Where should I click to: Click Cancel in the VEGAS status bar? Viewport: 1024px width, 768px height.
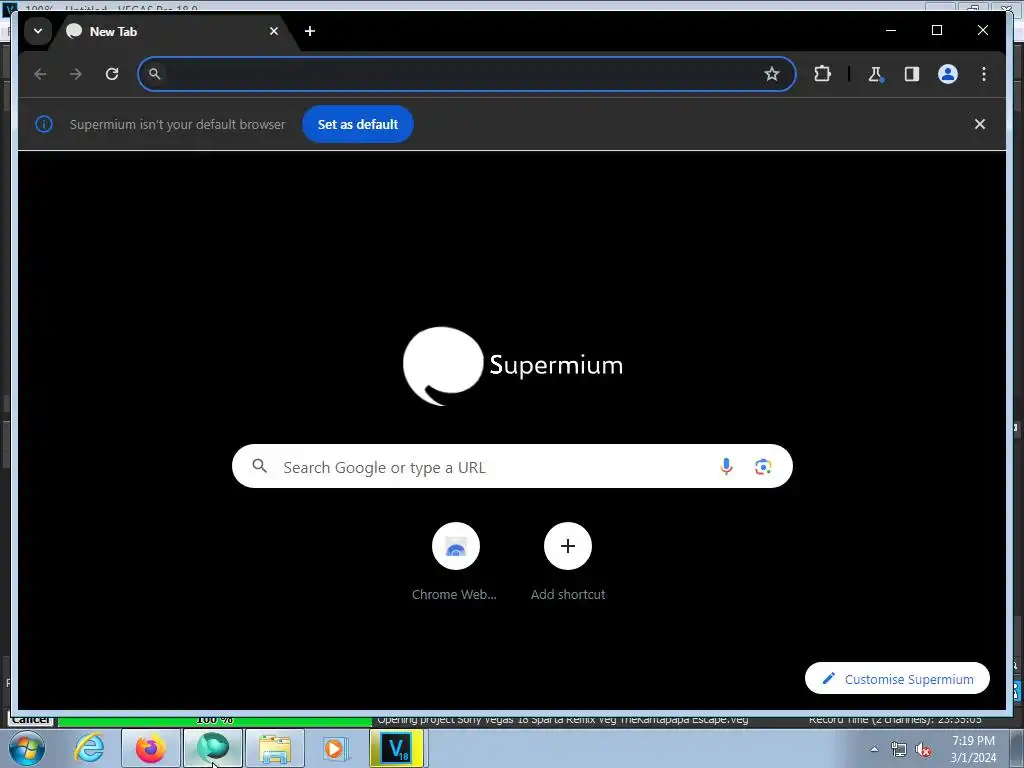pos(31,720)
